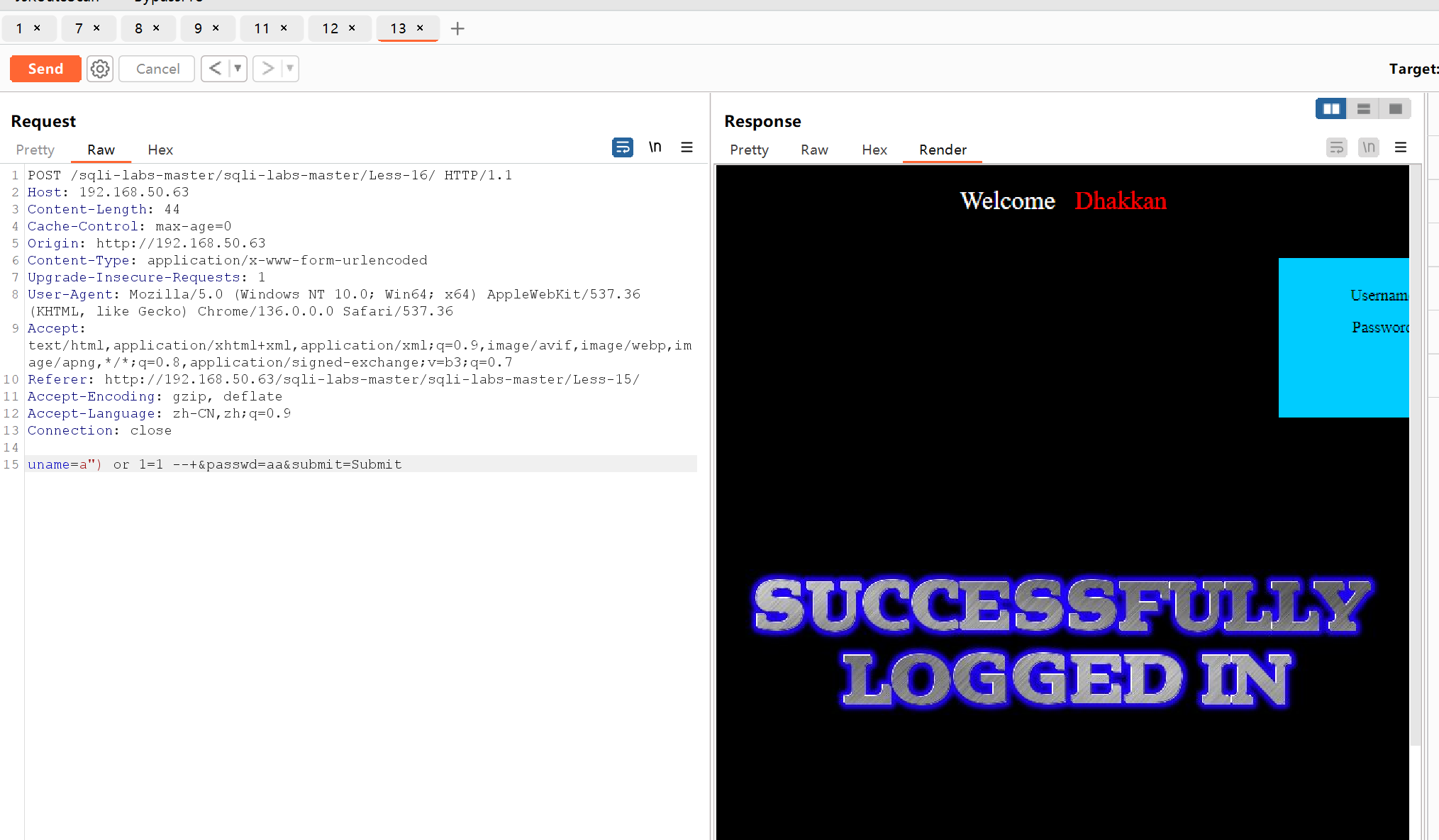Toggle \n display in Response panel

(x=1368, y=147)
